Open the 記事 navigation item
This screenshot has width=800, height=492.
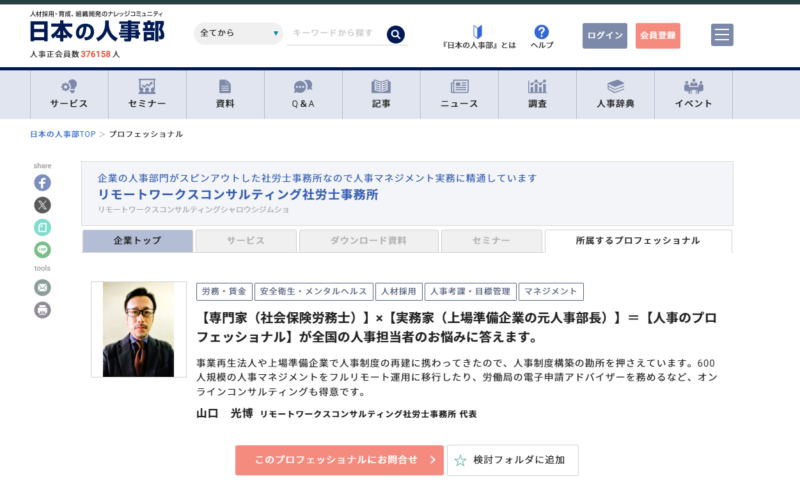tap(381, 94)
